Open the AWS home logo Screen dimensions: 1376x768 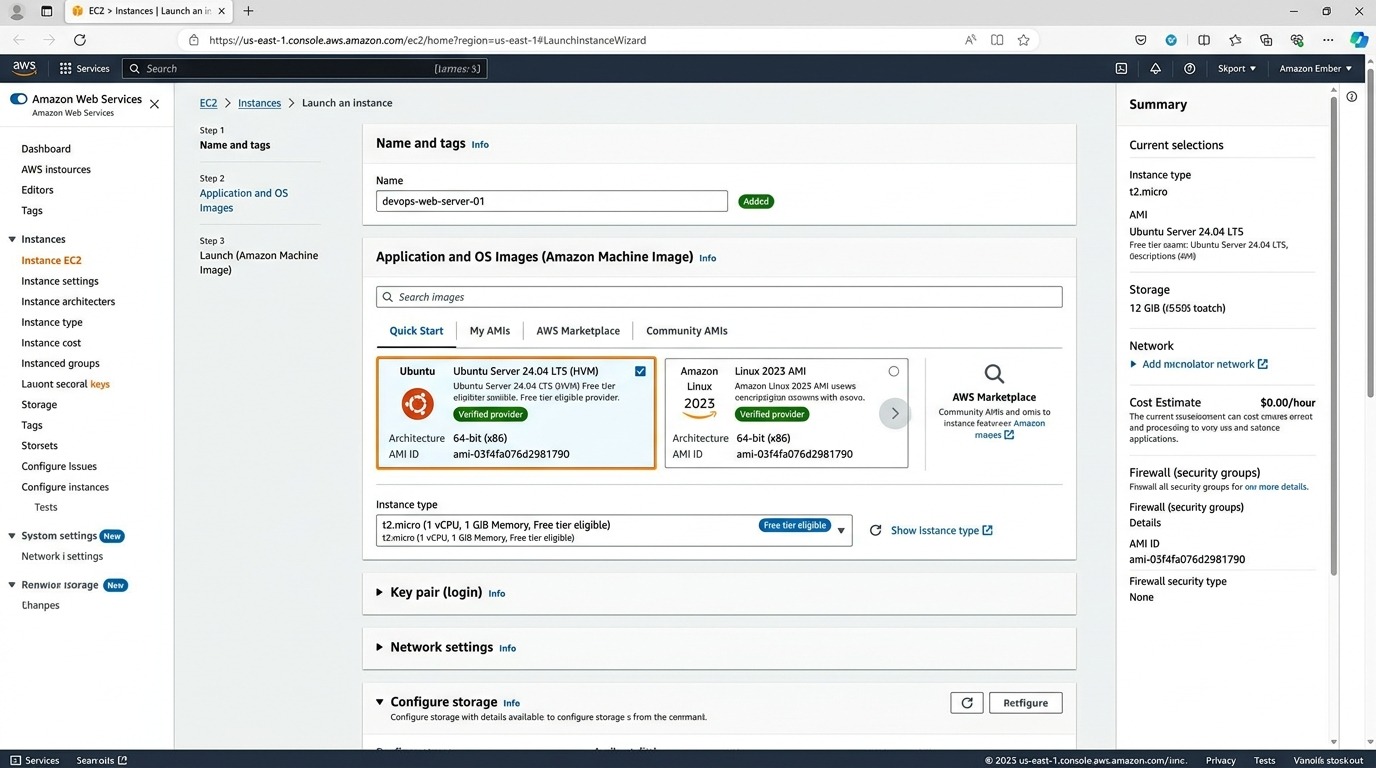click(24, 68)
